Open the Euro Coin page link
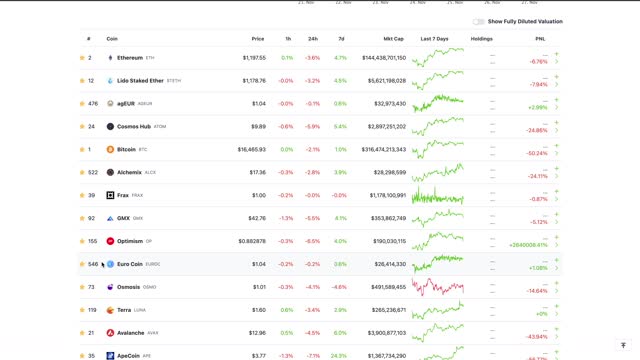This screenshot has width=640, height=360. click(130, 264)
